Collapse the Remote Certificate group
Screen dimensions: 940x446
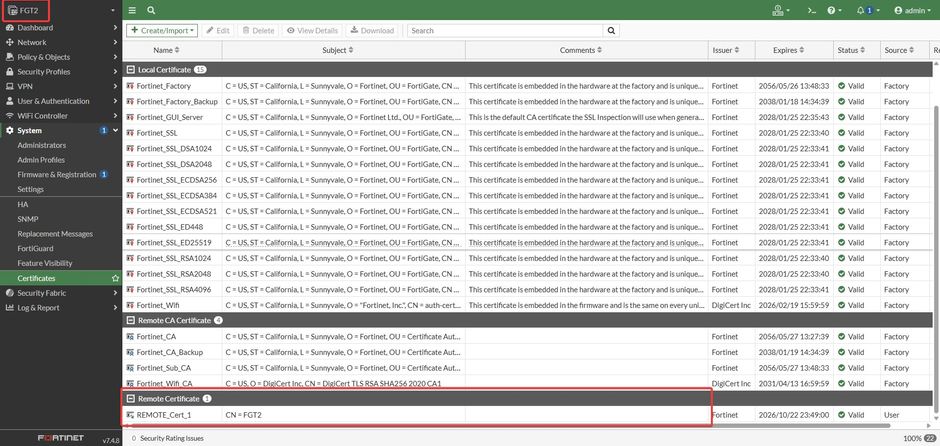click(x=131, y=399)
